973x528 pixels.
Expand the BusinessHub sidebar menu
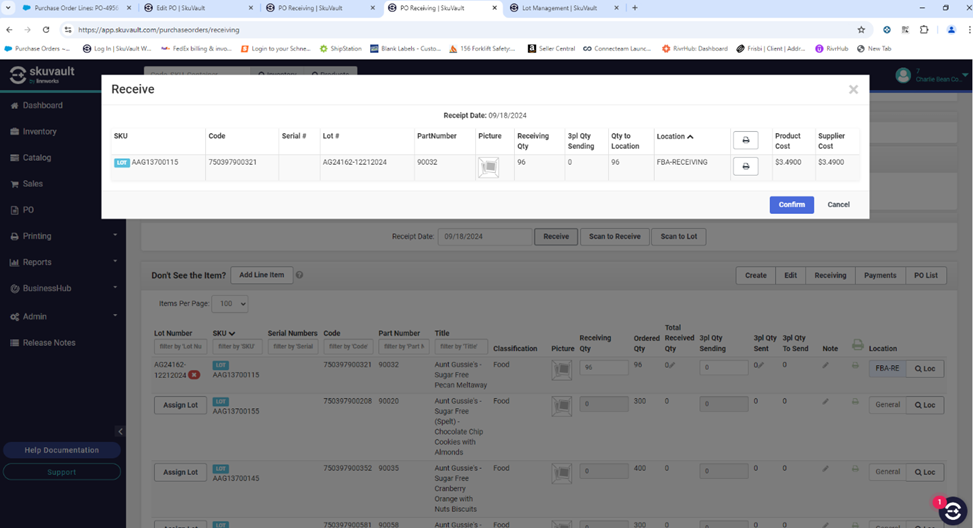tap(62, 288)
